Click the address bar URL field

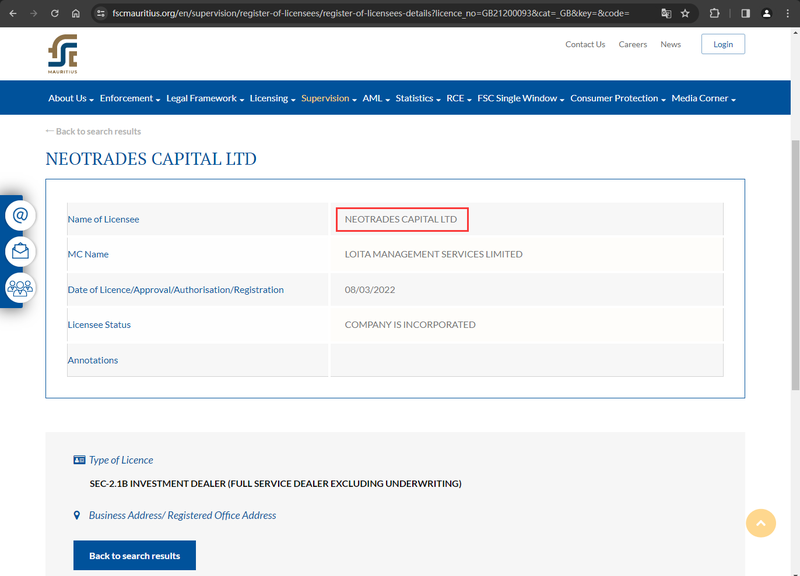(370, 13)
